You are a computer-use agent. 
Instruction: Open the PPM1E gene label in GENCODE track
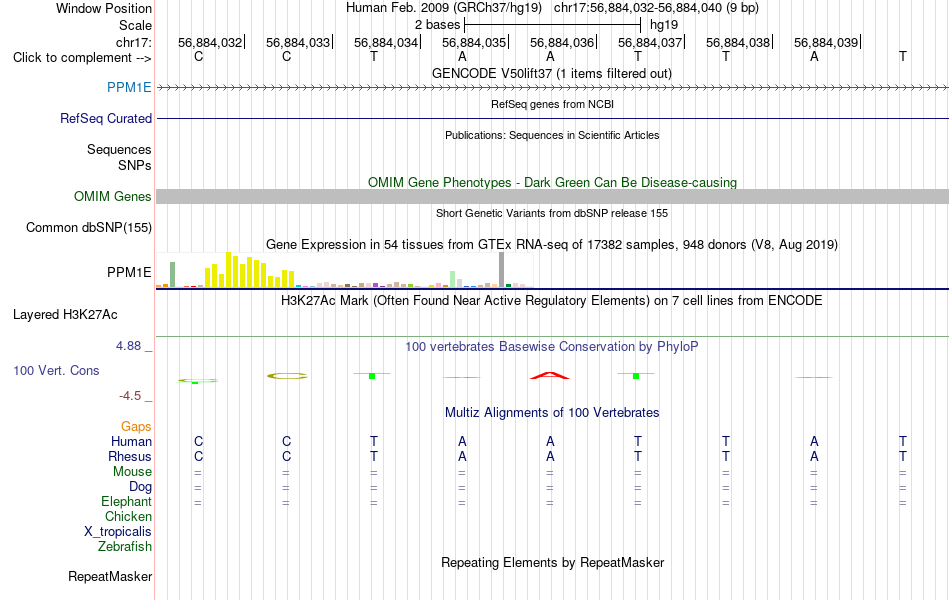(x=129, y=87)
